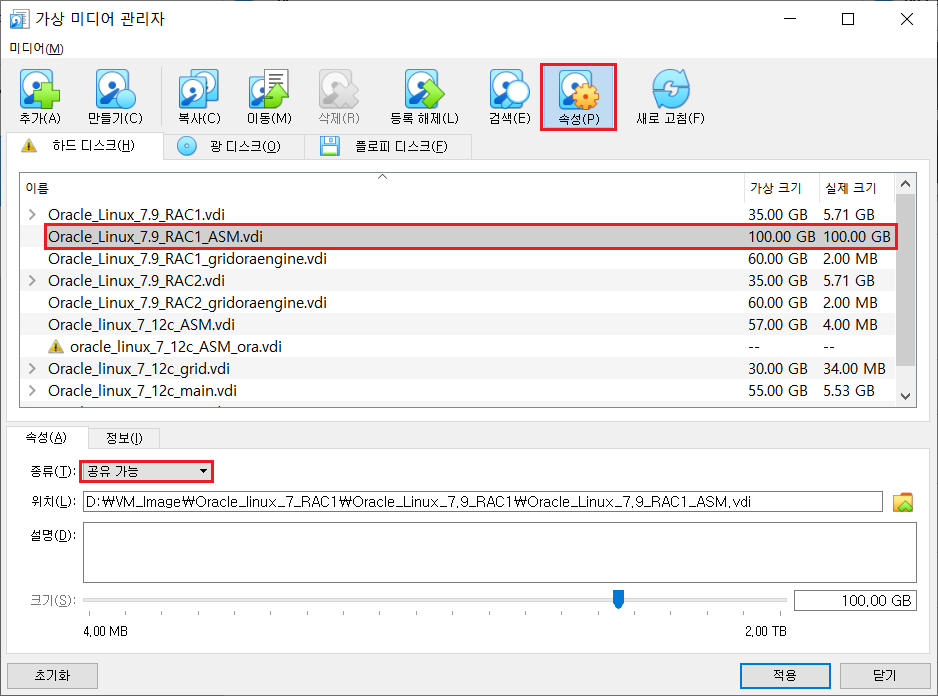The height and width of the screenshot is (696, 938).
Task: Click the 닫기 close button
Action: (x=884, y=676)
